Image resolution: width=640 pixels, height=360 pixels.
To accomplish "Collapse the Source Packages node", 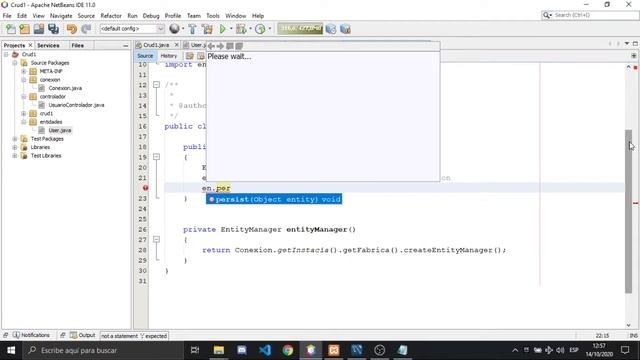I will click(15, 63).
